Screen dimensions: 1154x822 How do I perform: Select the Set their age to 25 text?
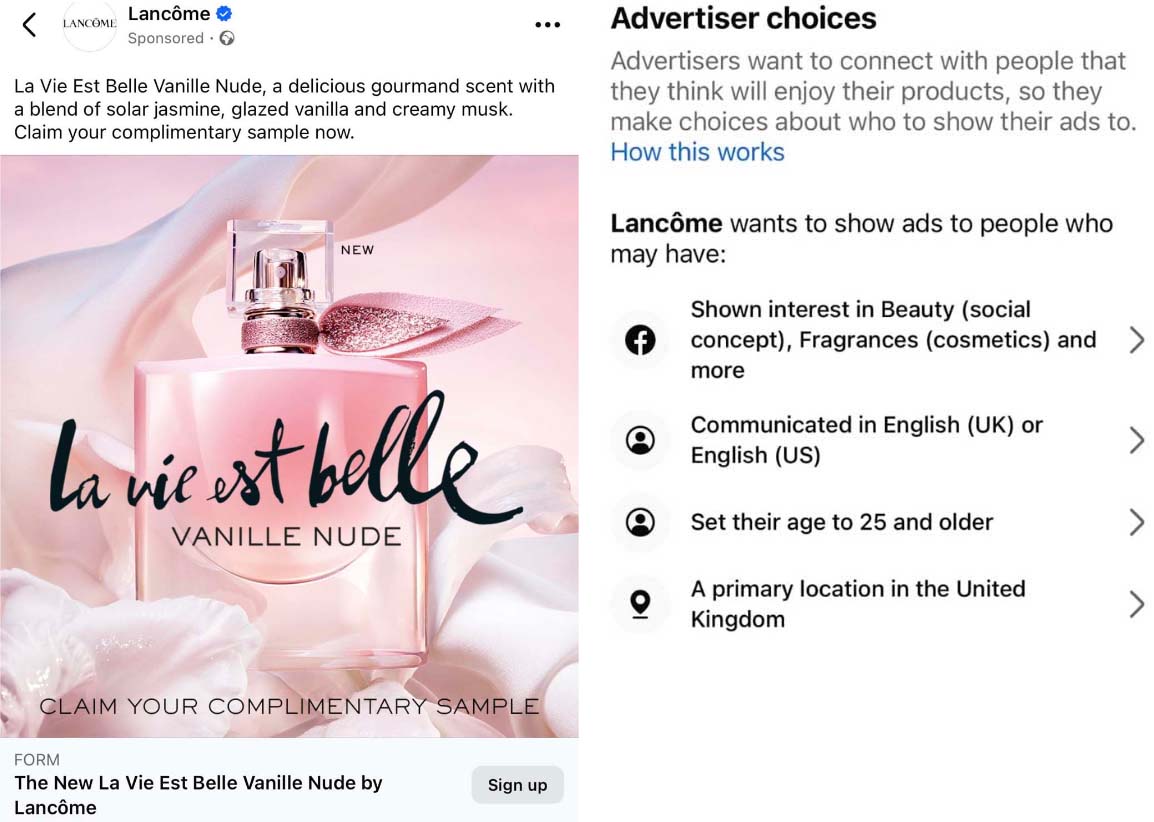click(841, 522)
